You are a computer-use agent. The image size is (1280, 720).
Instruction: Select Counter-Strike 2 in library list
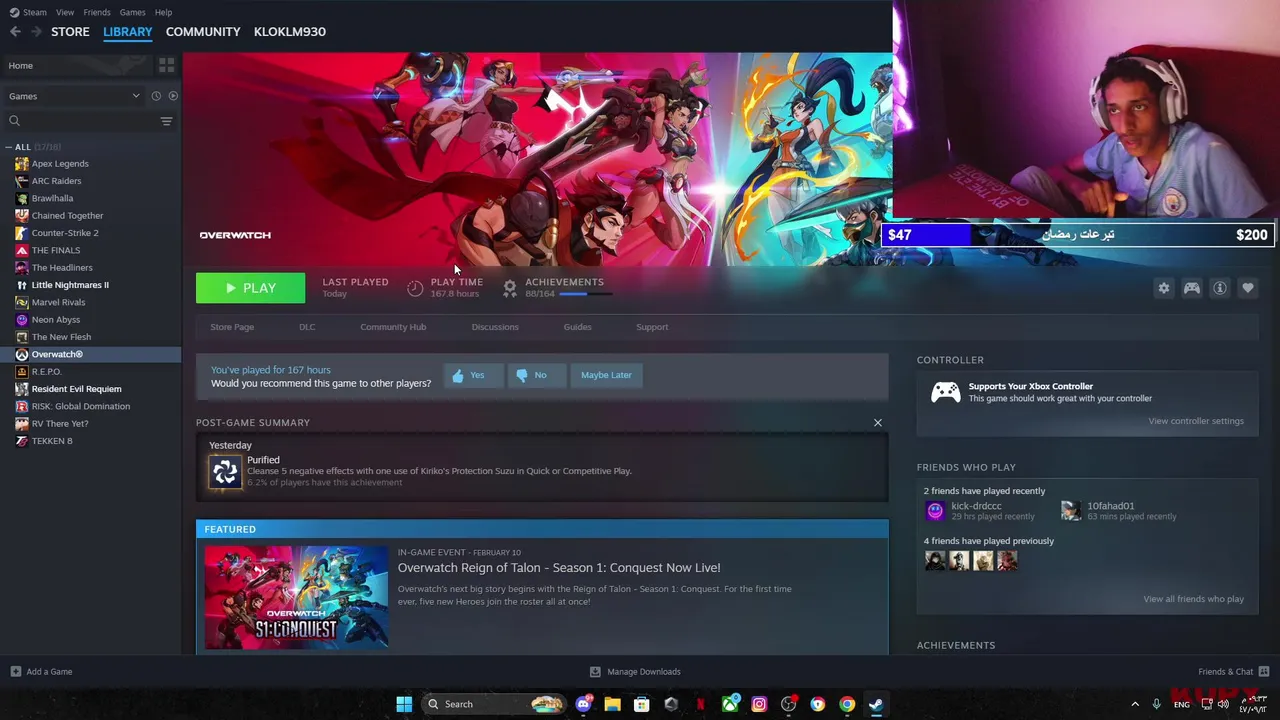pos(65,233)
